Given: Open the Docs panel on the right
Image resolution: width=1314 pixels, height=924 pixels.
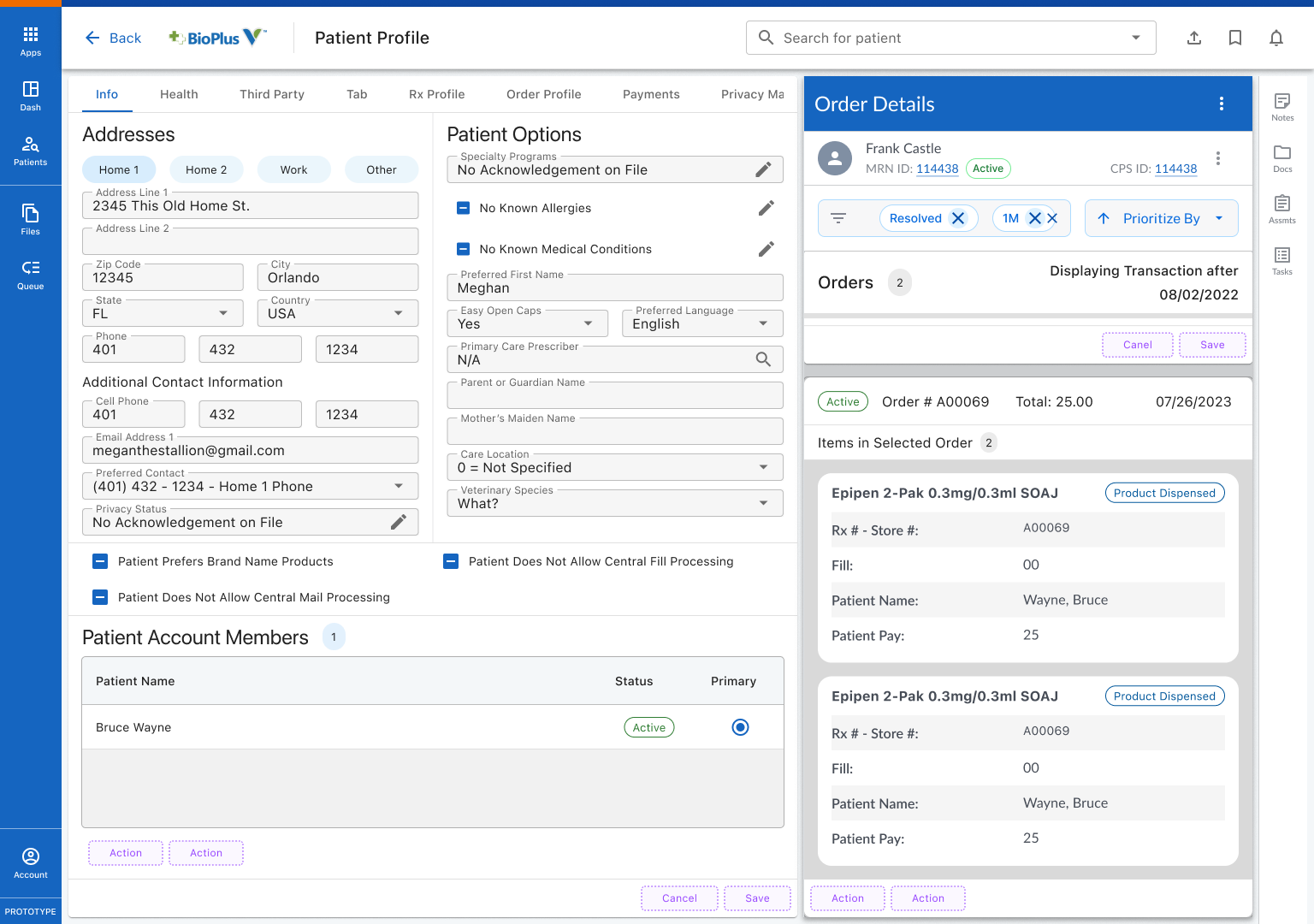Looking at the screenshot, I should [x=1281, y=156].
